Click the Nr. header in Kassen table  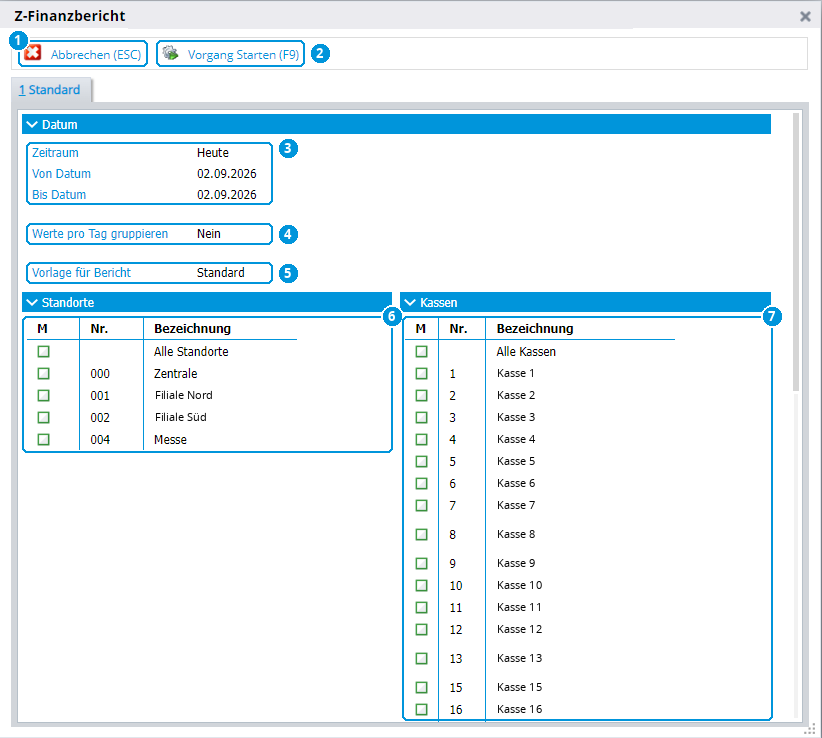pos(458,329)
